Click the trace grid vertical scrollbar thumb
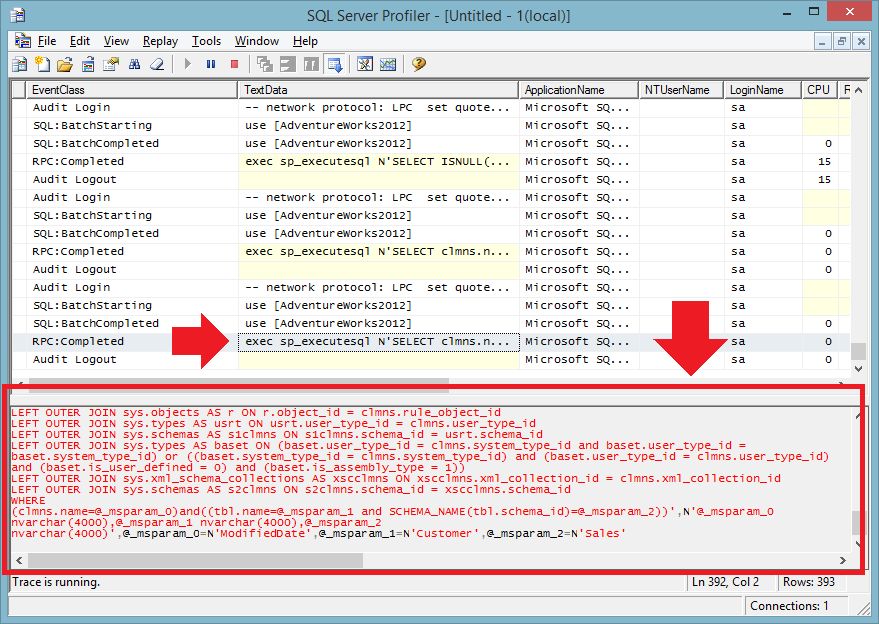879x624 pixels. pyautogui.click(x=858, y=351)
